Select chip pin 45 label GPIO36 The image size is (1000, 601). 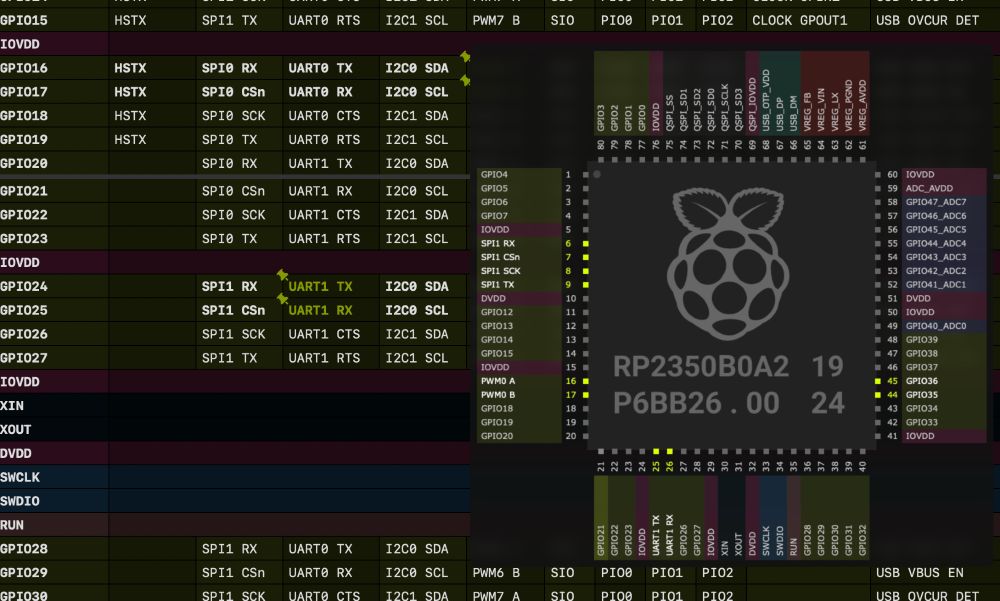click(922, 381)
